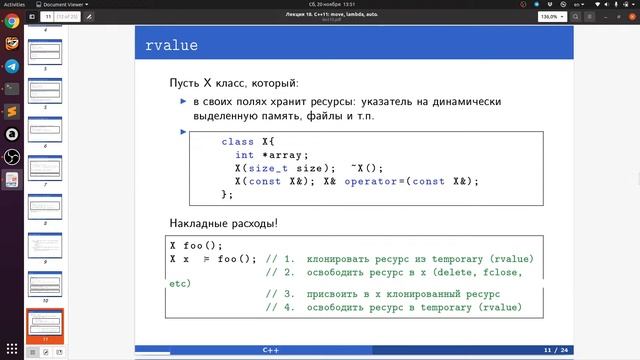Open the clock and calendar in top bar
Image resolution: width=640 pixels, height=360 pixels.
click(x=331, y=4)
